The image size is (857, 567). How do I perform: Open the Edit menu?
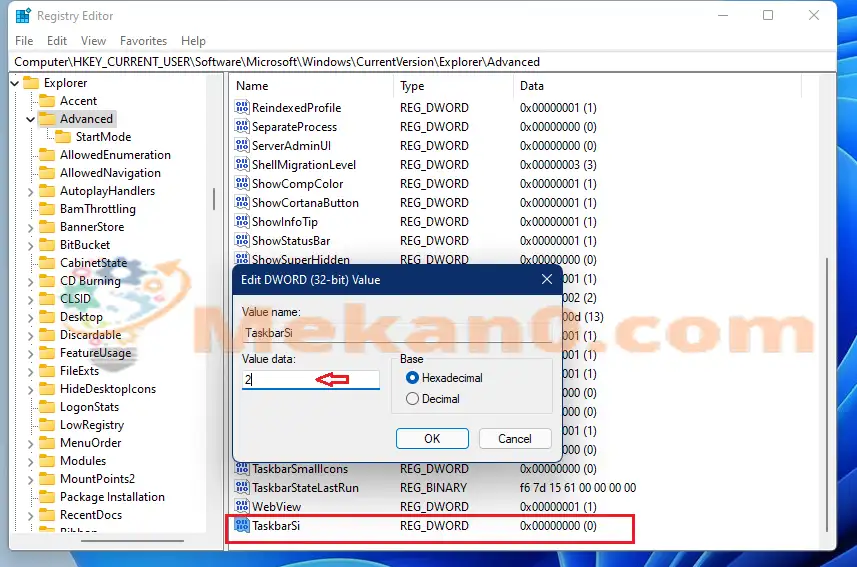57,41
